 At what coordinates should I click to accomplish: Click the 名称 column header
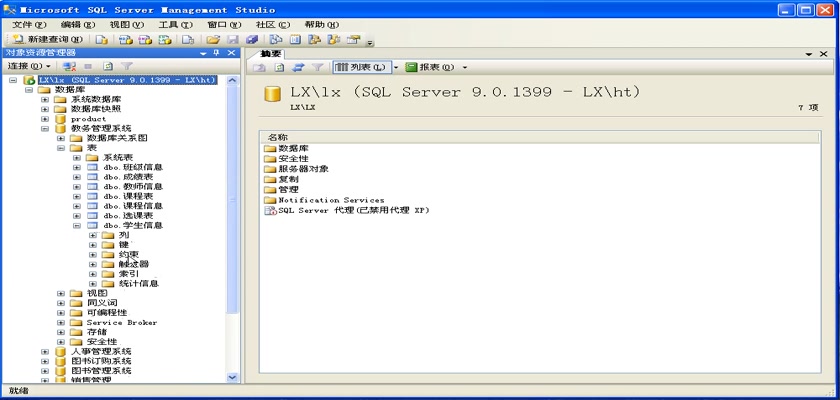[539, 138]
